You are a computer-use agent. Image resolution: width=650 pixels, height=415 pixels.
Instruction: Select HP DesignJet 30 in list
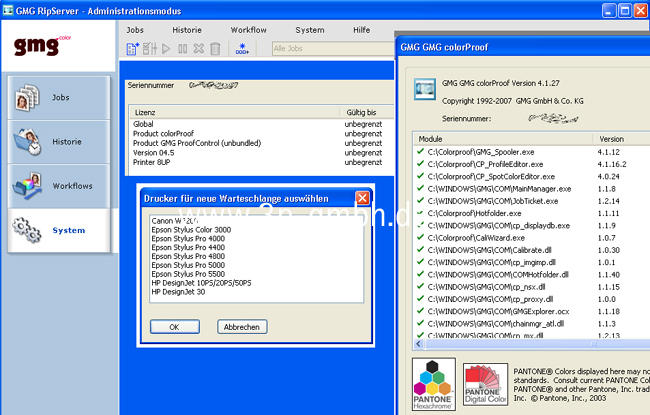pos(180,291)
